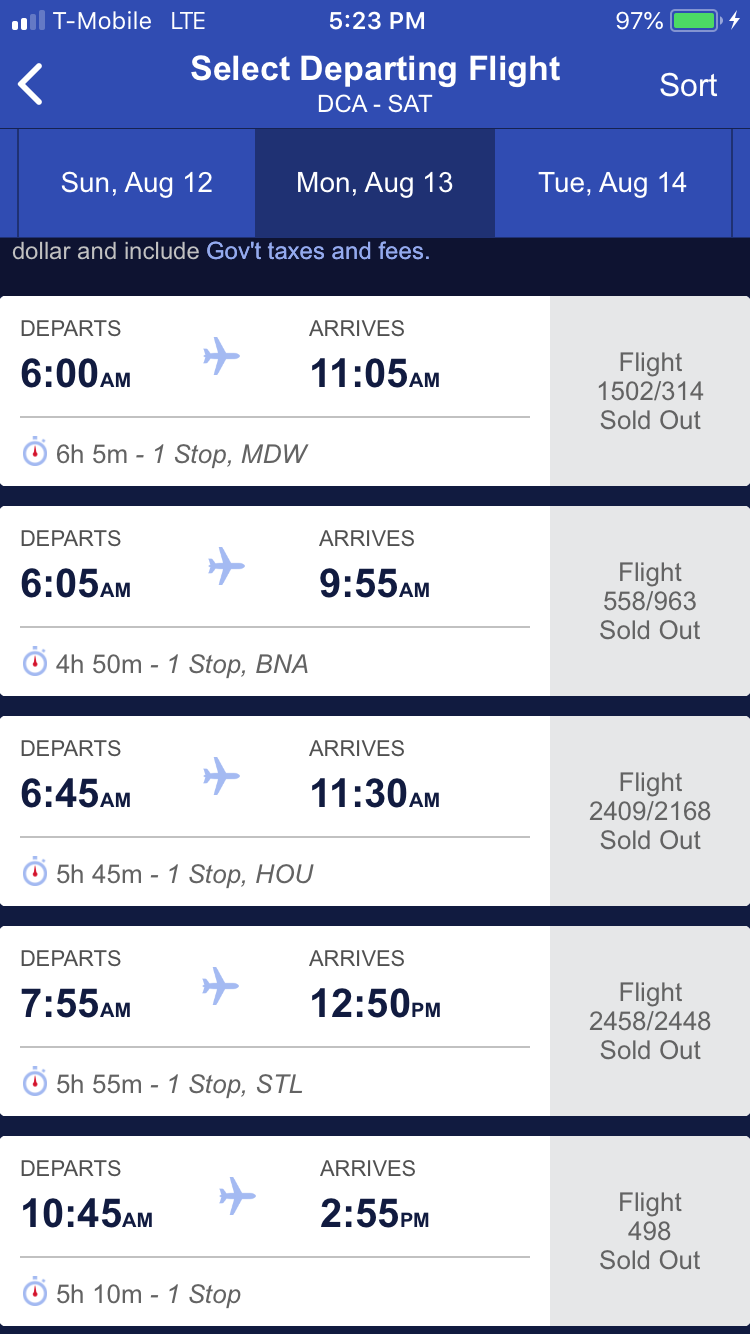
Task: Select Flight 2458/2448 Sold Out box
Action: pyautogui.click(x=650, y=1021)
